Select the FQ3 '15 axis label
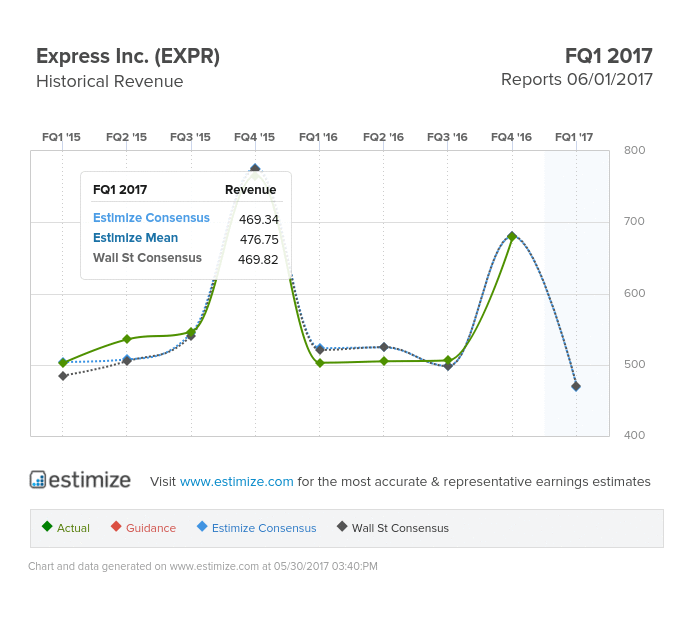The height and width of the screenshot is (620, 685). 190,137
